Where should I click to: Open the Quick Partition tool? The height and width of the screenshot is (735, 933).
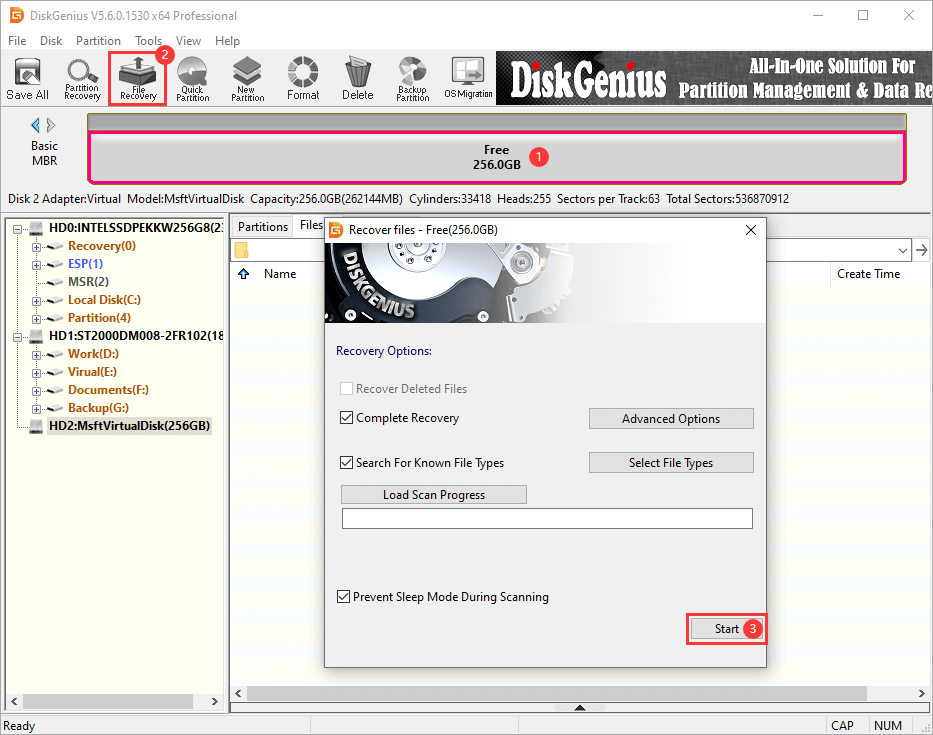[192, 79]
